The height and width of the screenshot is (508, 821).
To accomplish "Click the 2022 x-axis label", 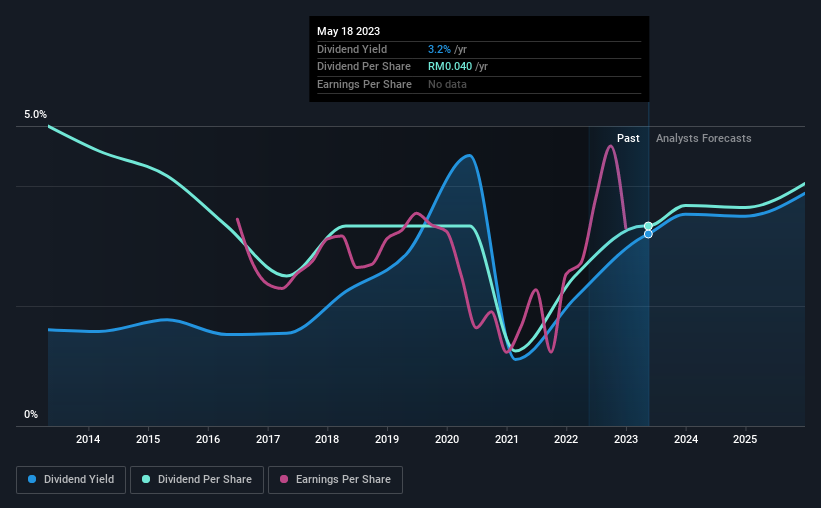I will pyautogui.click(x=566, y=439).
